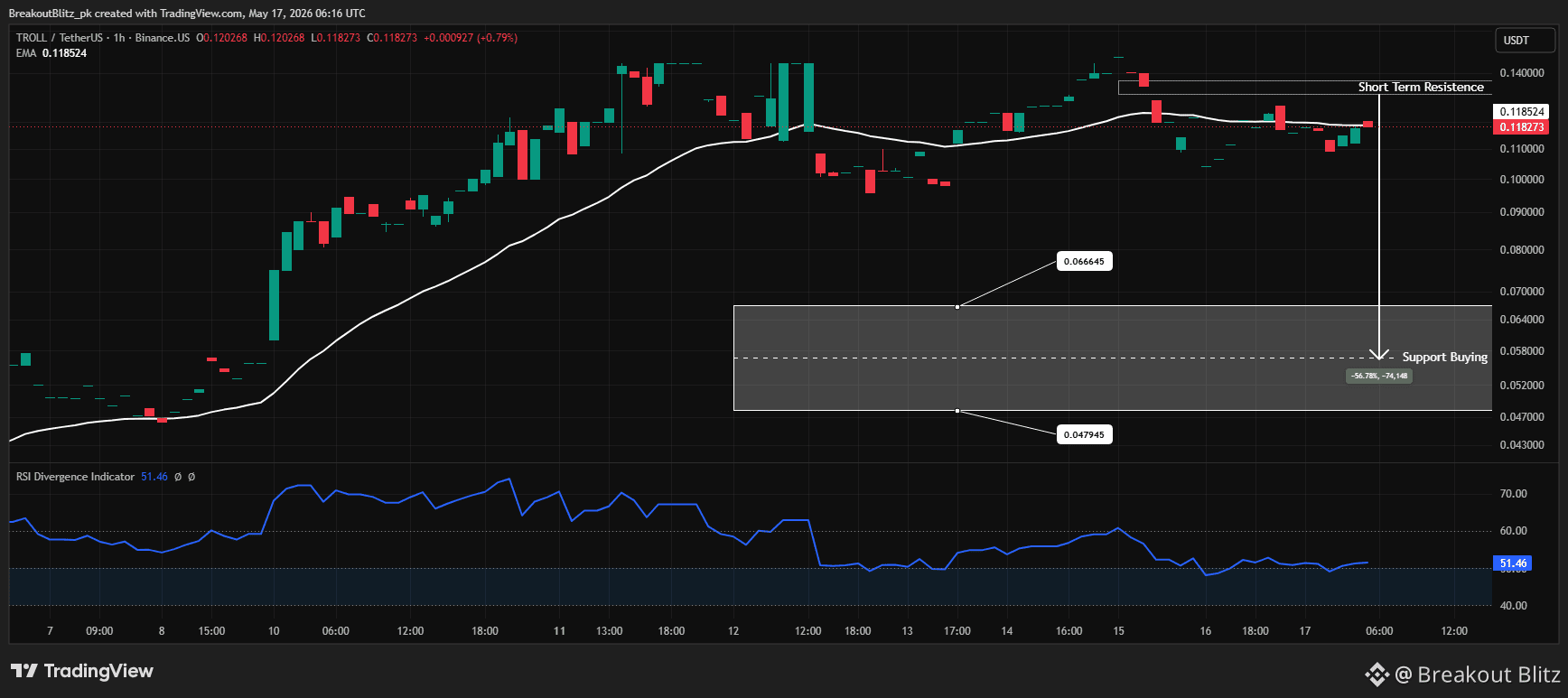The height and width of the screenshot is (698, 1568).
Task: Click the 13:00 time axis label
Action: tap(610, 631)
